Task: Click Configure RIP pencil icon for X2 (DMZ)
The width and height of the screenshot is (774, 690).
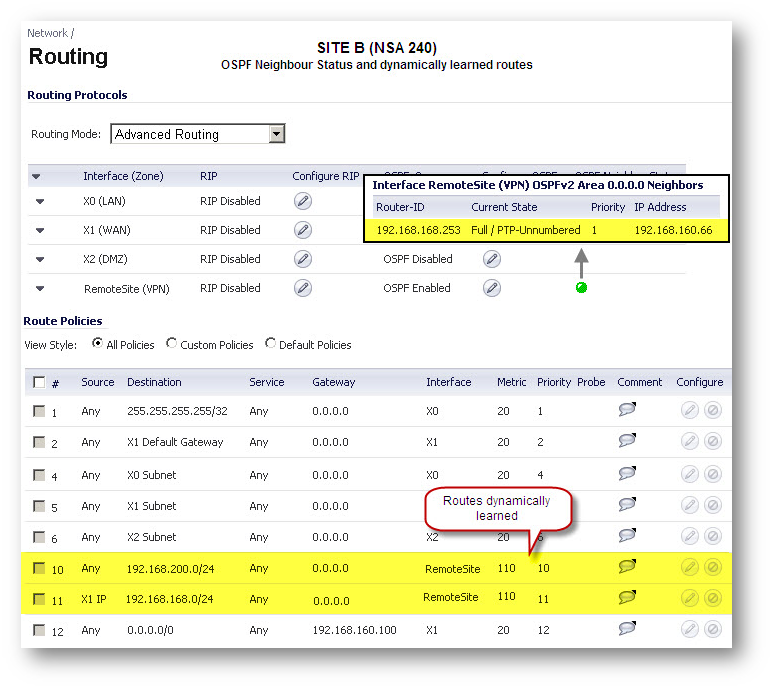Action: point(303,259)
